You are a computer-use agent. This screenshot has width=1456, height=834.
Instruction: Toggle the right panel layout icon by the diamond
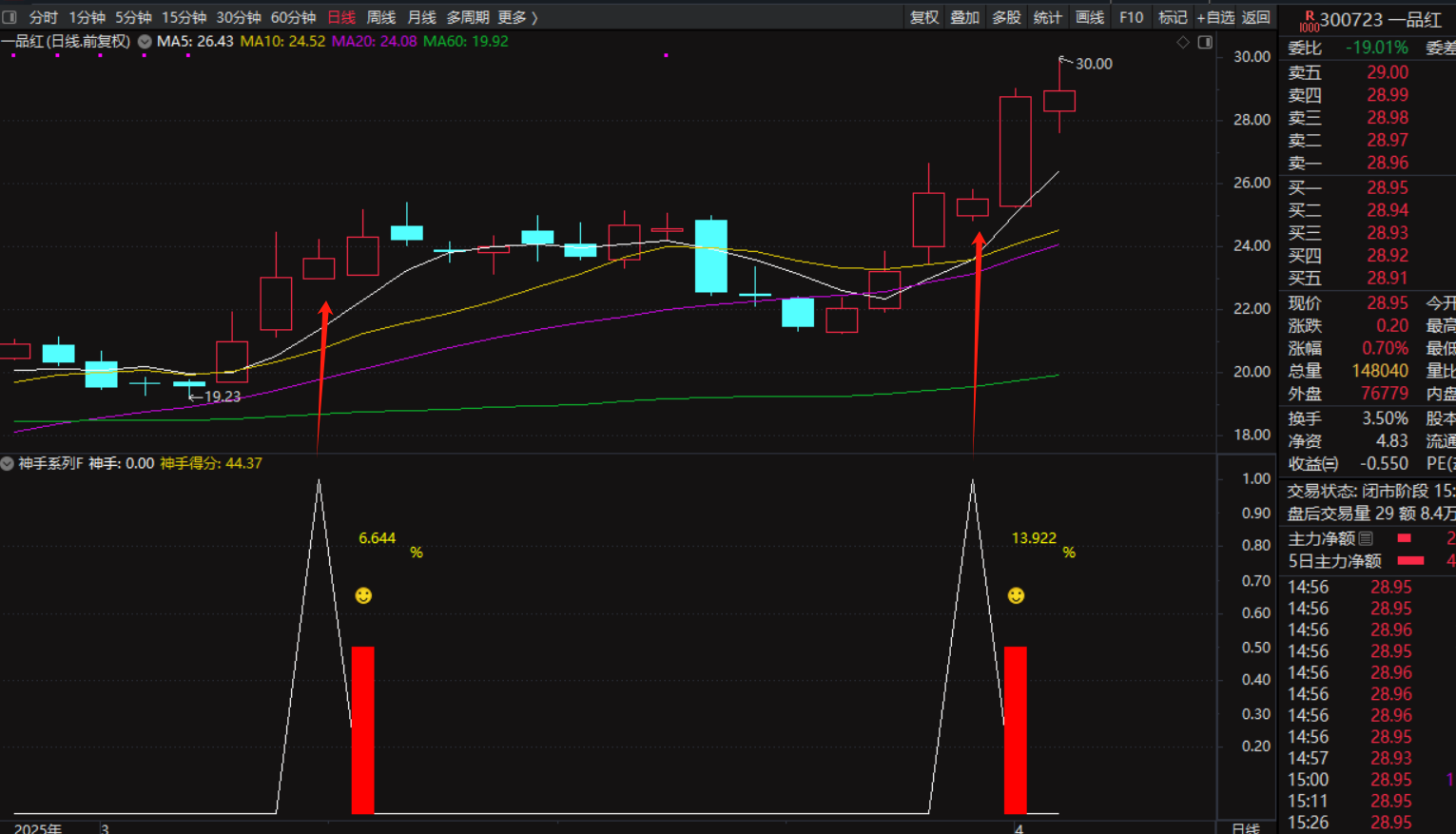(1205, 42)
